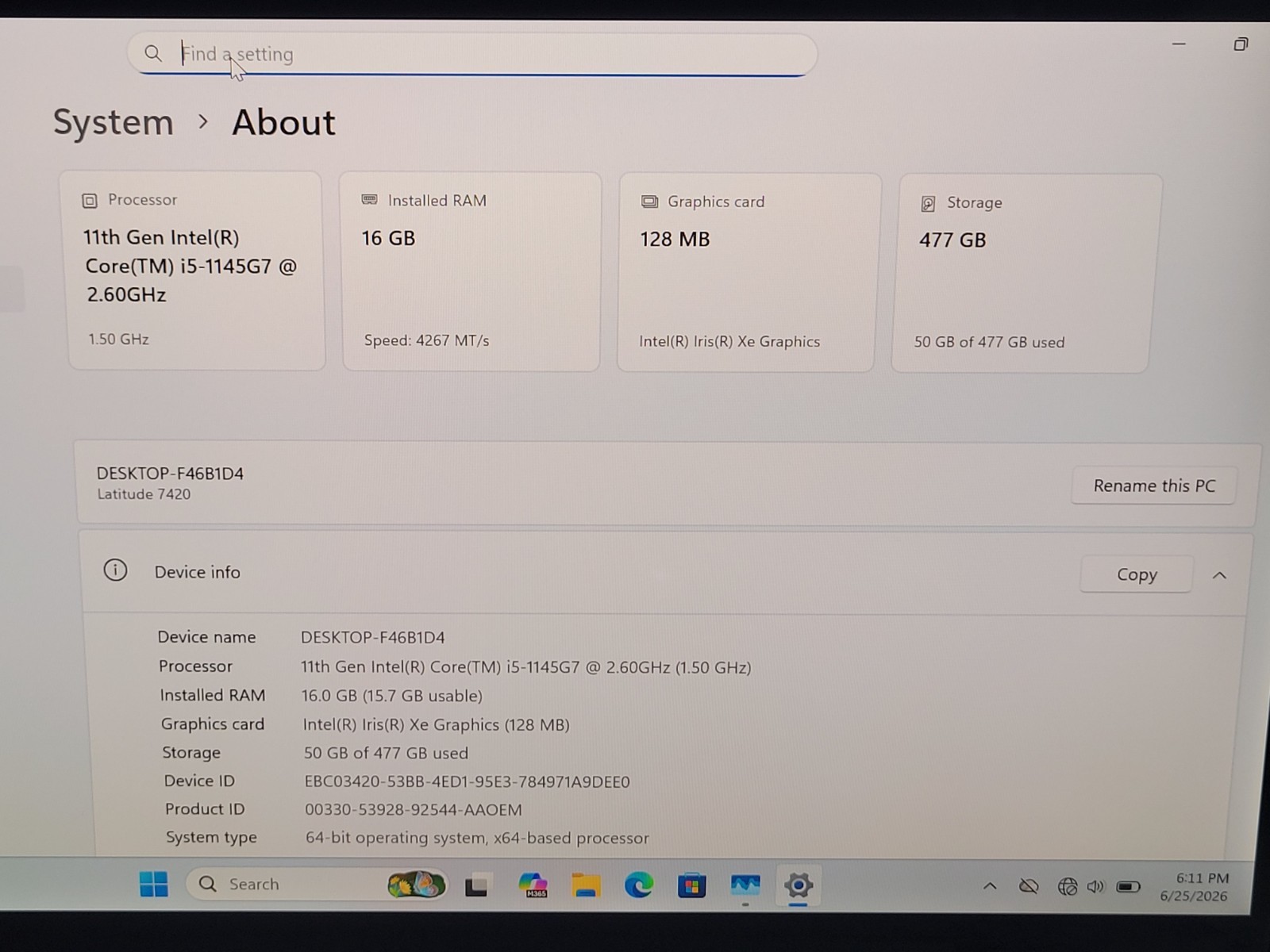
Task: Restore down the Settings window
Action: [1241, 44]
